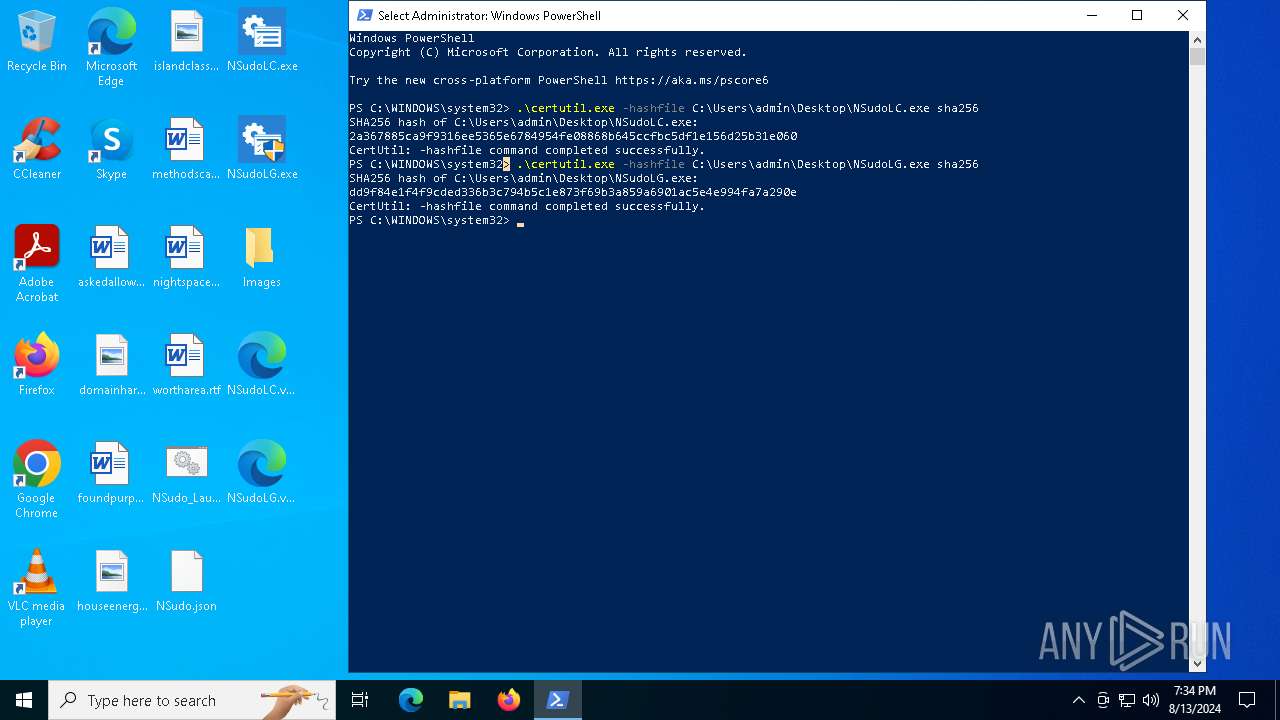1280x720 pixels.
Task: Open the clock showing 7:34 PM
Action: pyautogui.click(x=1195, y=700)
